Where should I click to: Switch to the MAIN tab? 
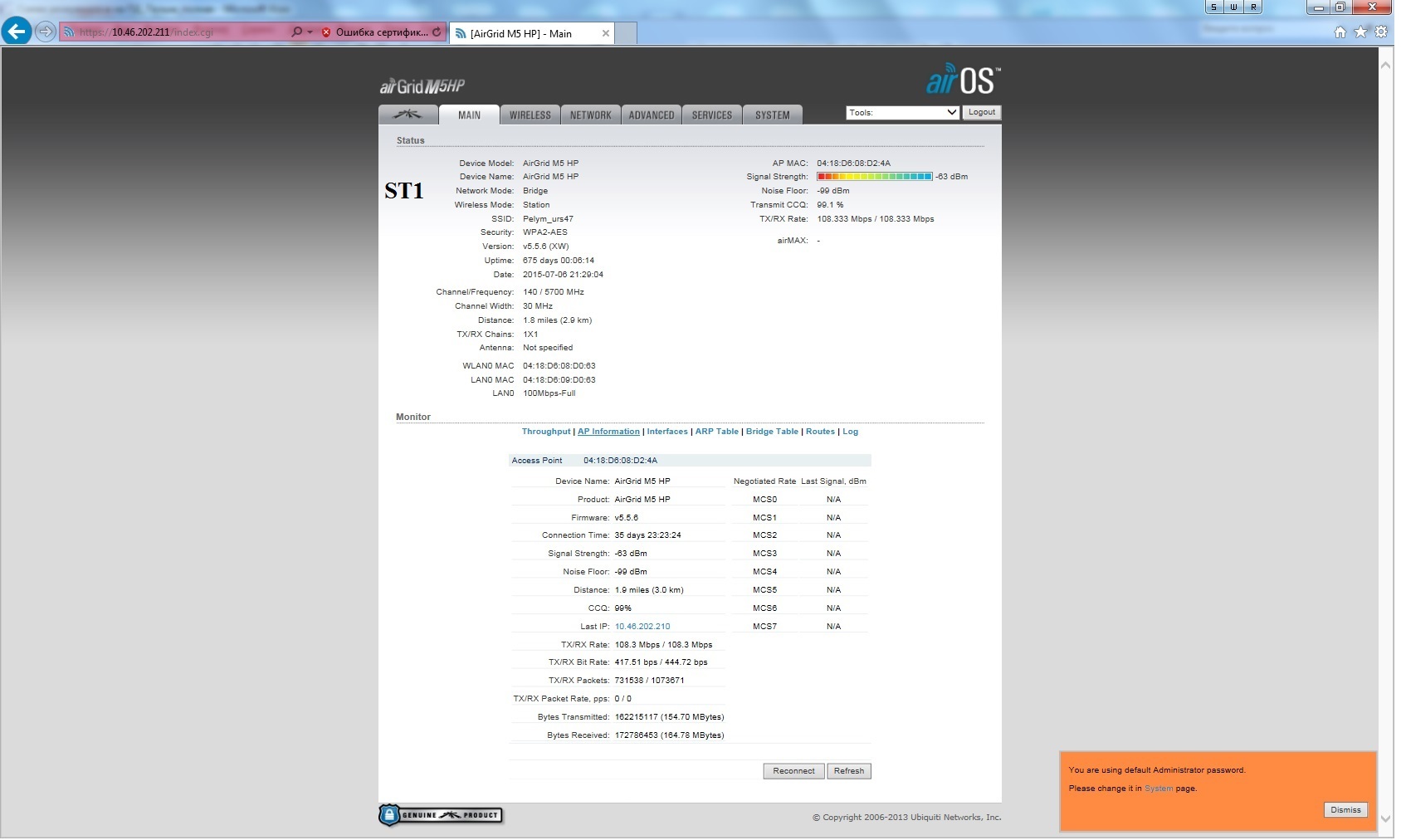point(469,115)
